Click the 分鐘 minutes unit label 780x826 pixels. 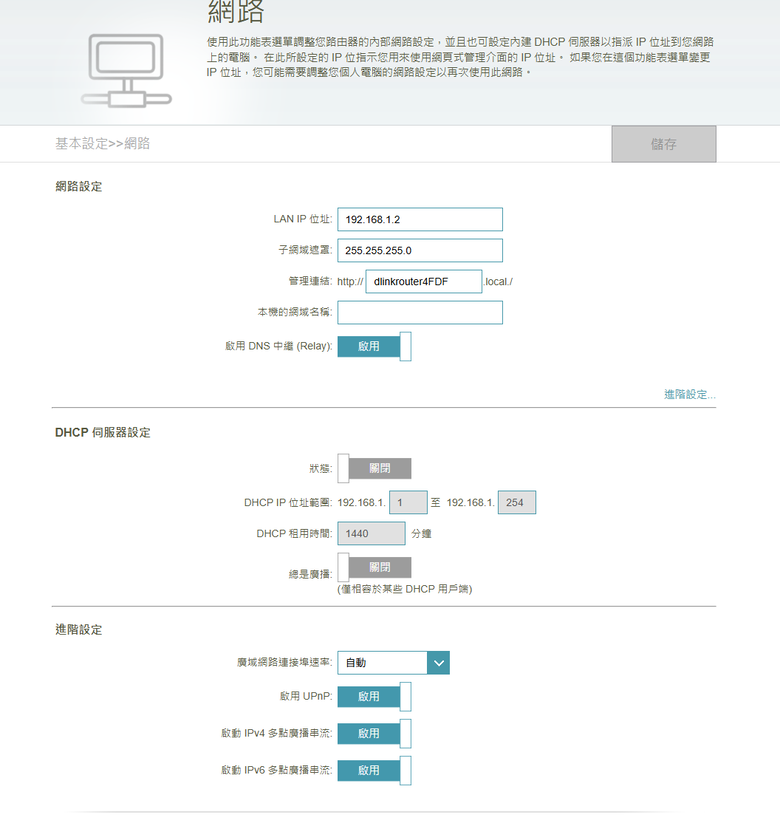[x=421, y=534]
